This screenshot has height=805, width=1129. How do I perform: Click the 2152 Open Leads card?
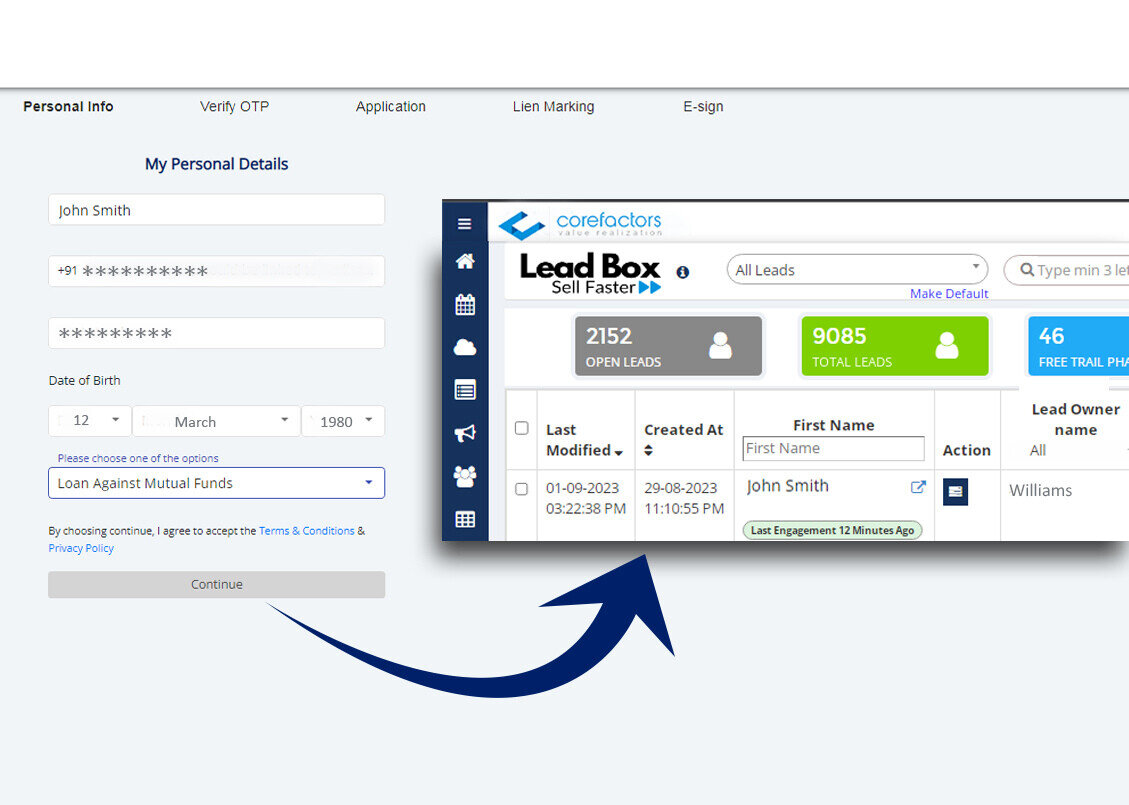(x=668, y=346)
